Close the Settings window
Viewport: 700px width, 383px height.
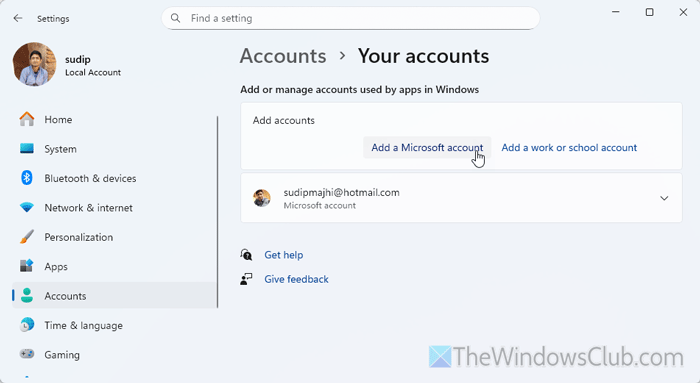coord(683,12)
